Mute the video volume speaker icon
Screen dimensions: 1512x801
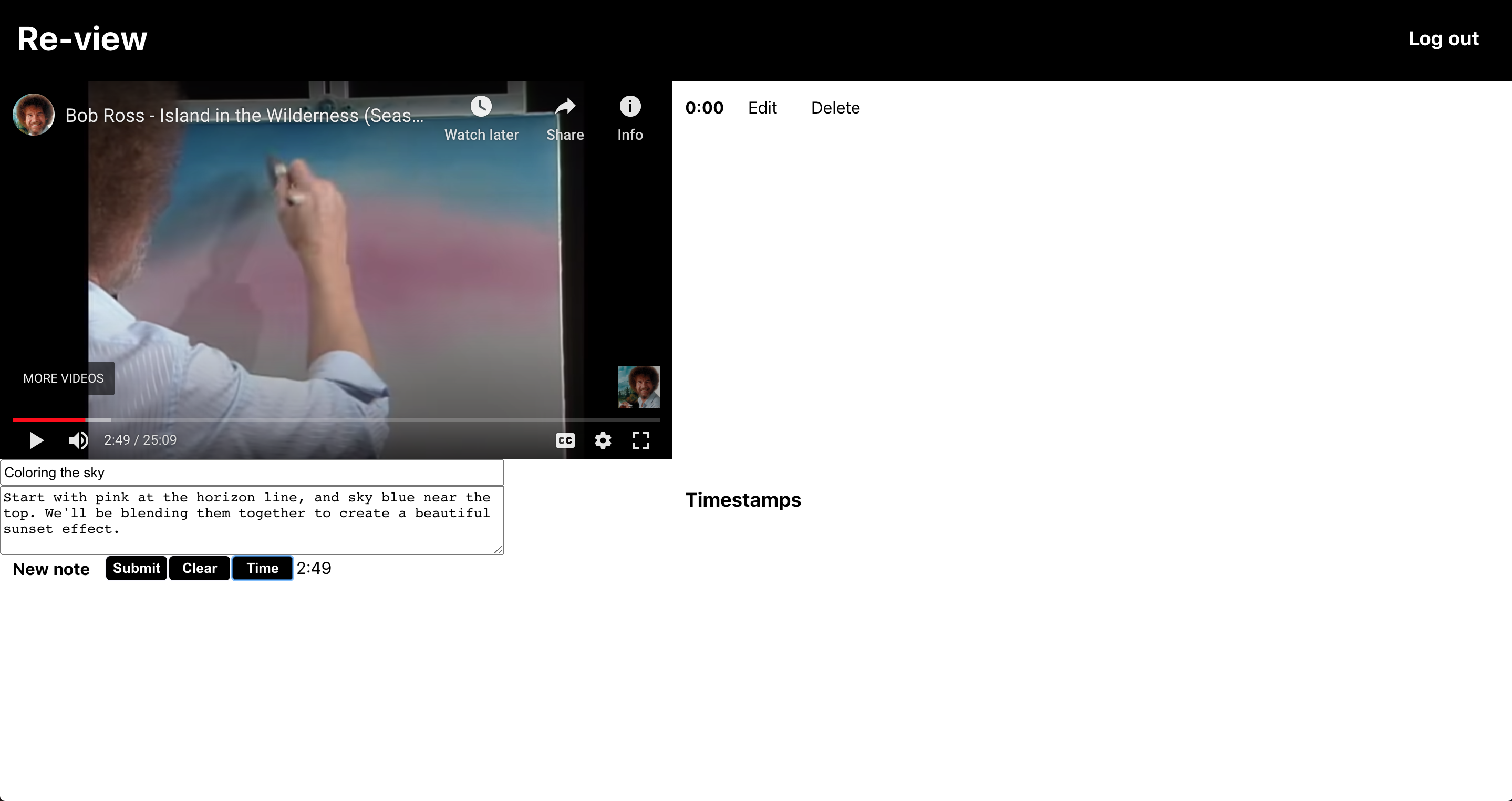point(78,440)
